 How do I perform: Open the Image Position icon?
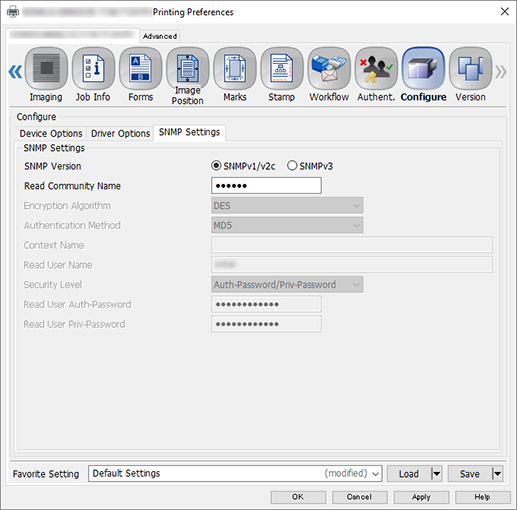pos(188,68)
